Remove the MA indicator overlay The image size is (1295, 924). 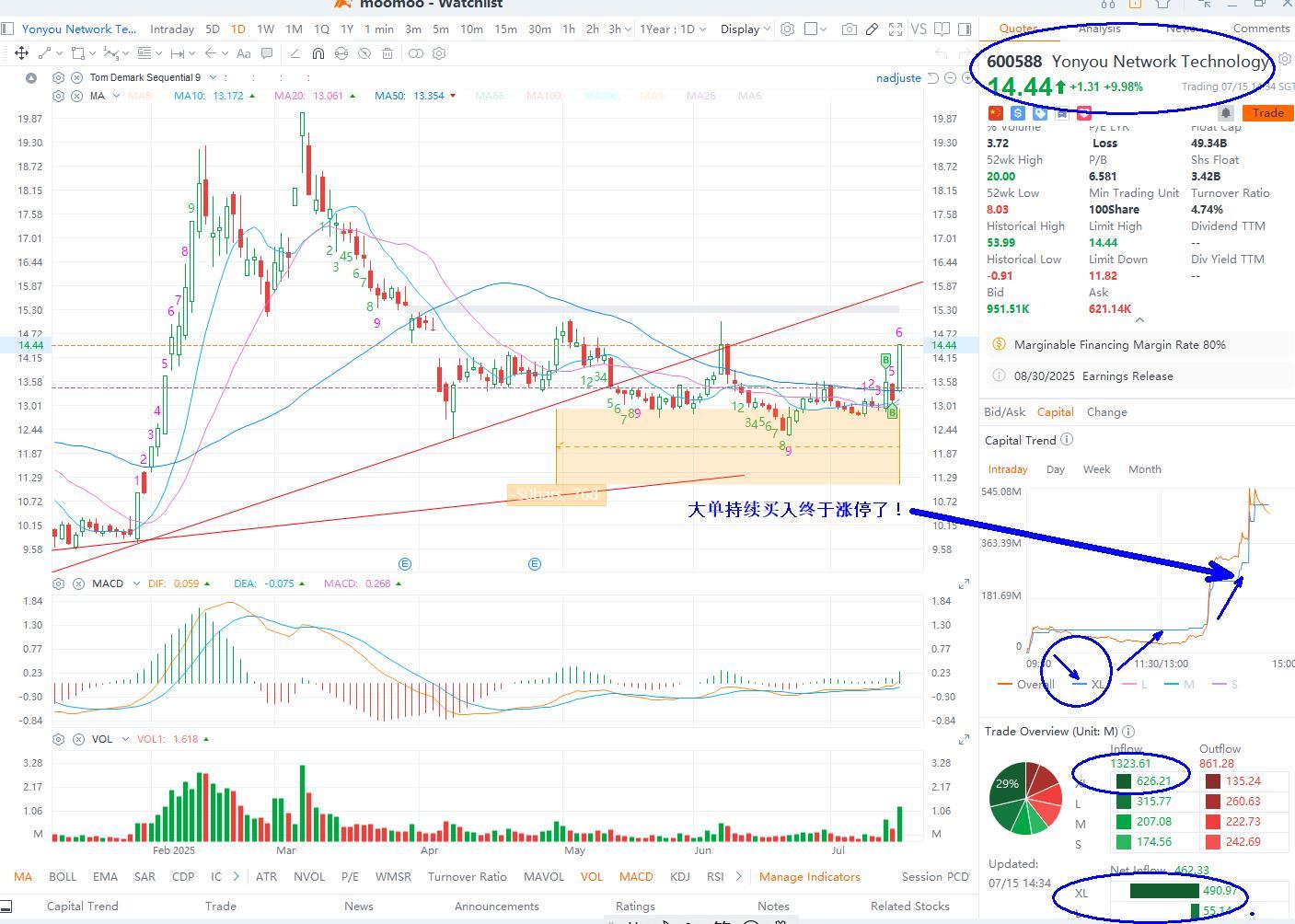tap(77, 96)
